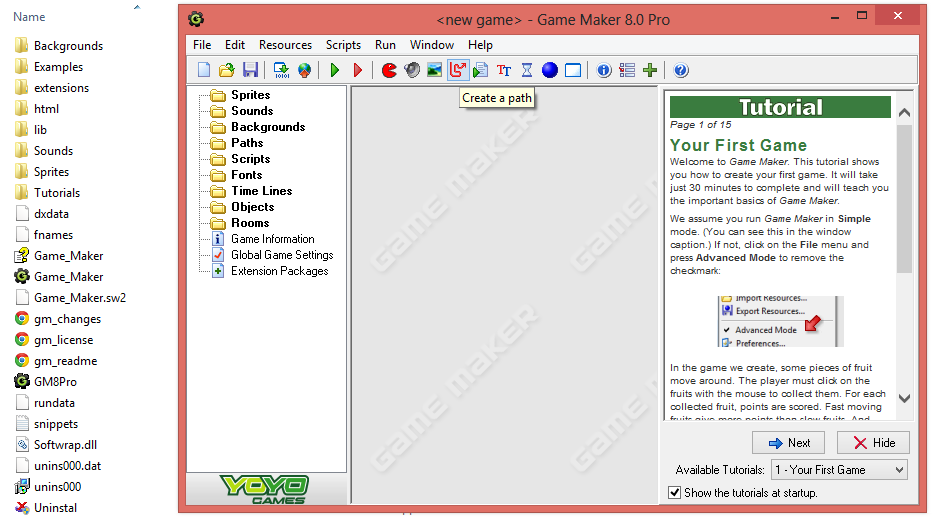Viewport: 935px width, 521px height.
Task: Run the game with the green play arrow
Action: (335, 70)
